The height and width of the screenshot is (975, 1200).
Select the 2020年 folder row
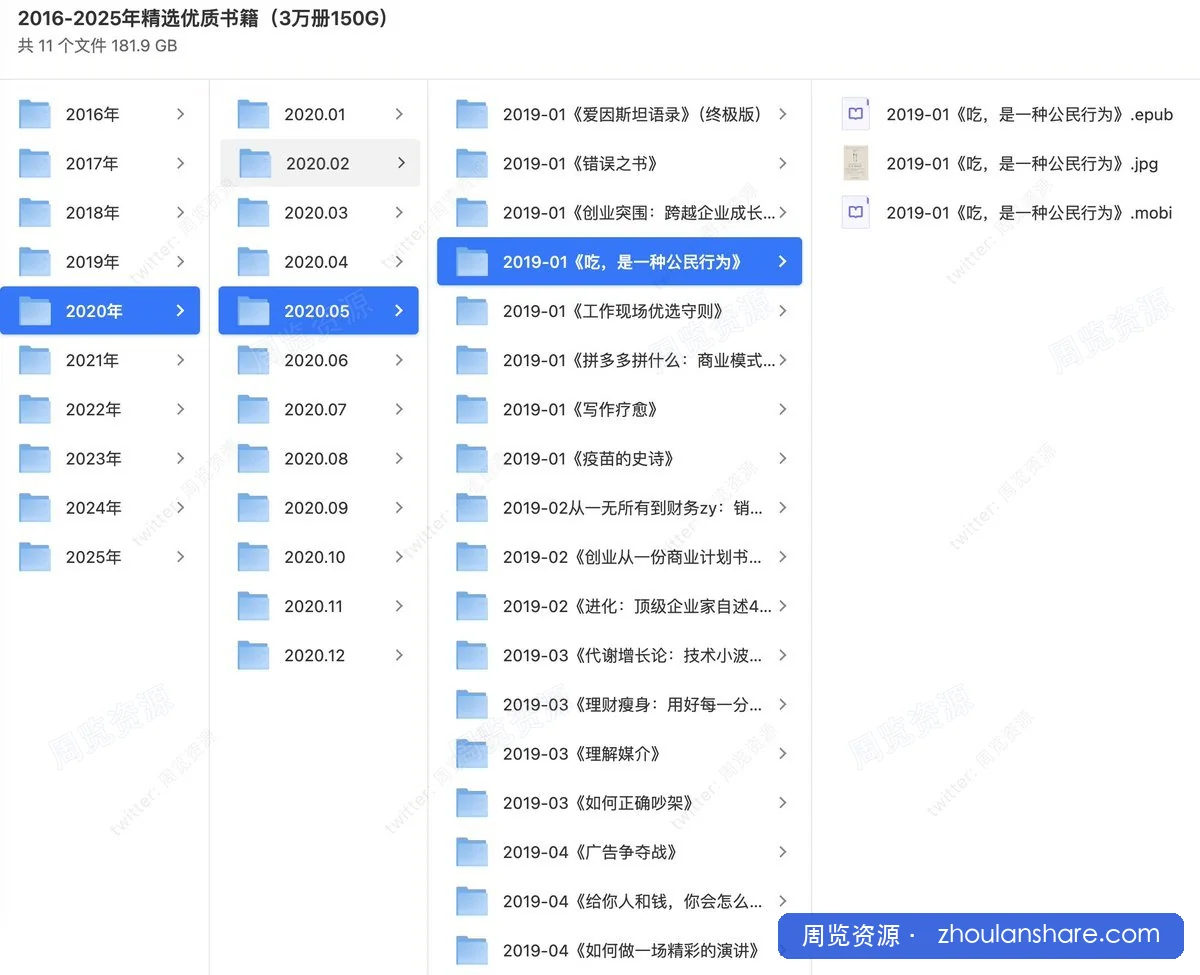[100, 311]
